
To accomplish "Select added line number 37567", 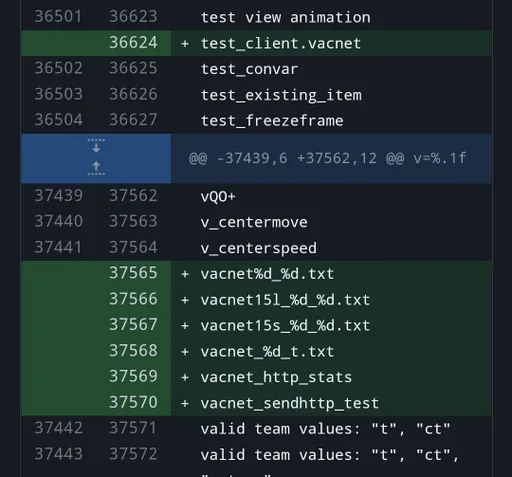I will point(133,324).
